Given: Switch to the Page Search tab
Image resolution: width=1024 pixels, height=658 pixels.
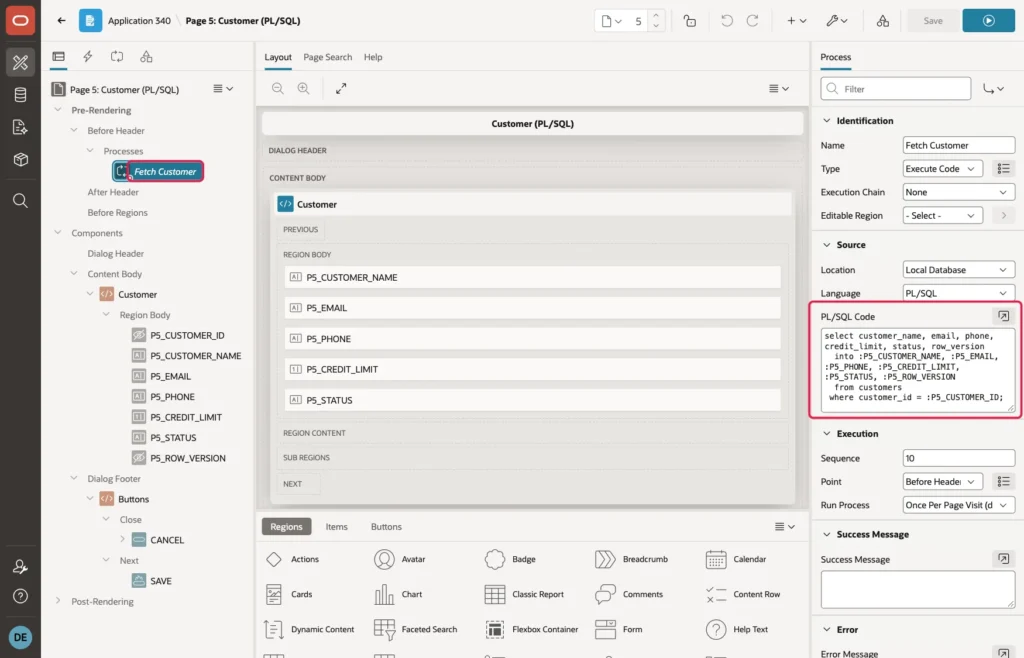Looking at the screenshot, I should click(x=327, y=57).
